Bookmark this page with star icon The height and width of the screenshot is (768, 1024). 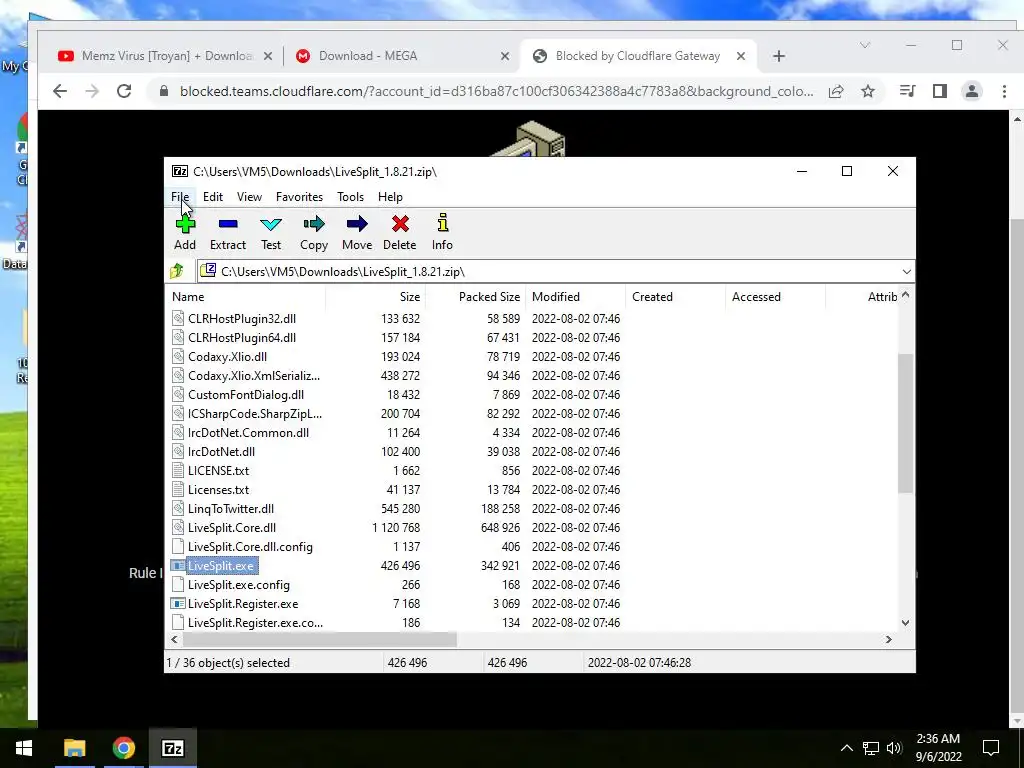coord(867,91)
